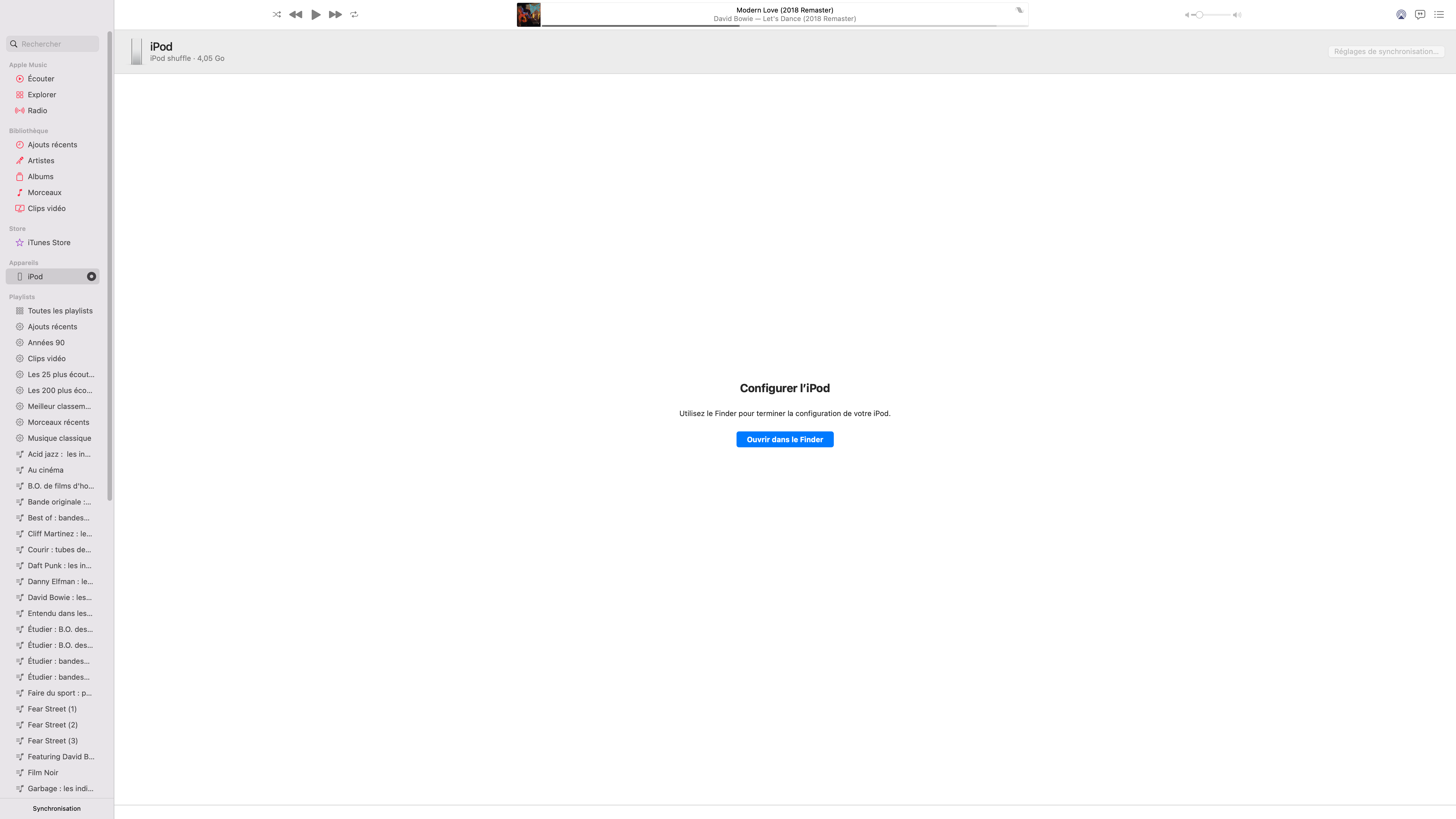Click David Bowie — Let's Dance subtitle
Viewport: 1456px width, 819px height.
point(785,19)
